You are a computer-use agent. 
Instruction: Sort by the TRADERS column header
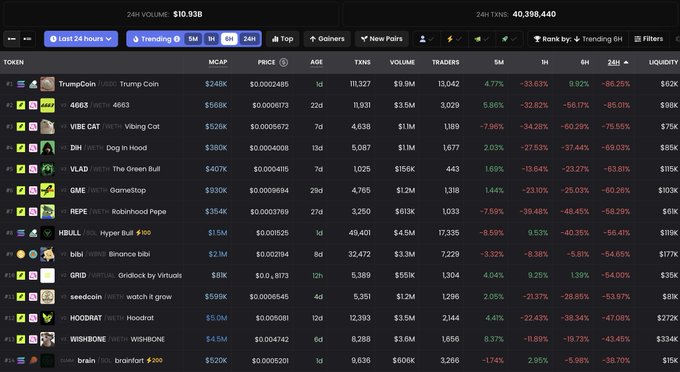click(445, 62)
